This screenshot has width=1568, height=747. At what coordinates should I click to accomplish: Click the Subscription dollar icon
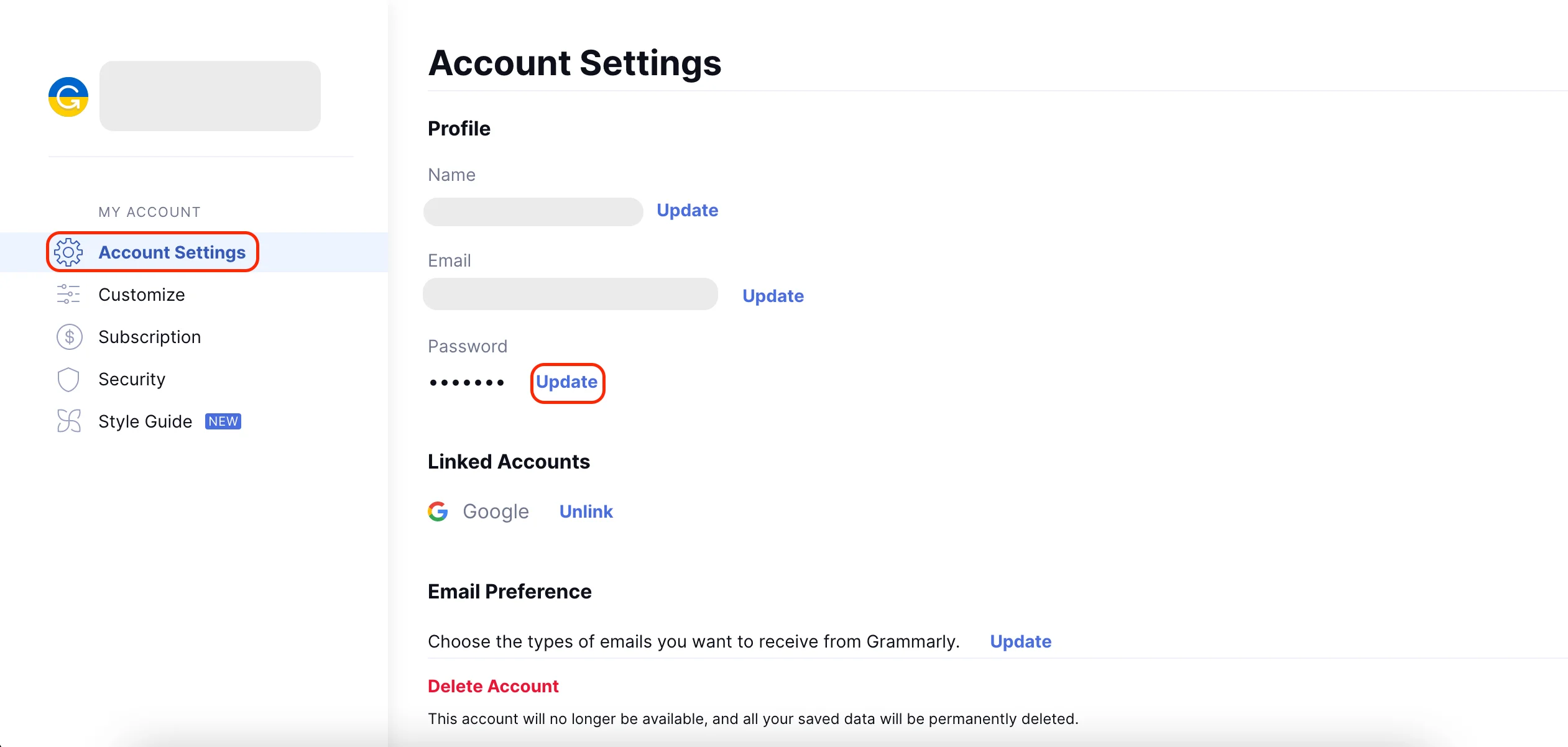69,337
